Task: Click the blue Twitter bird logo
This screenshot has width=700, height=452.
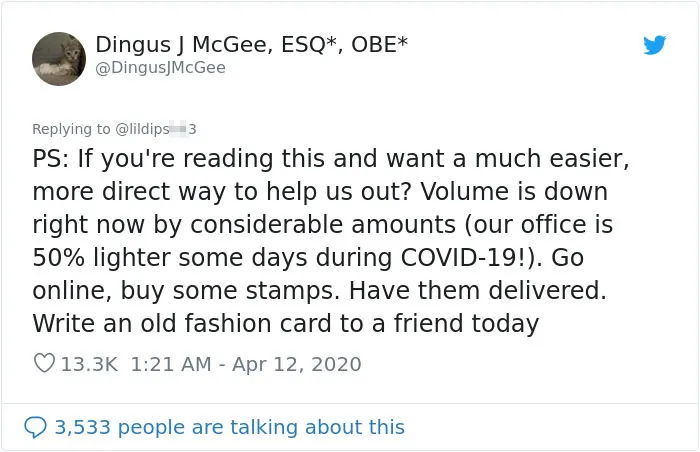Action: (x=654, y=45)
